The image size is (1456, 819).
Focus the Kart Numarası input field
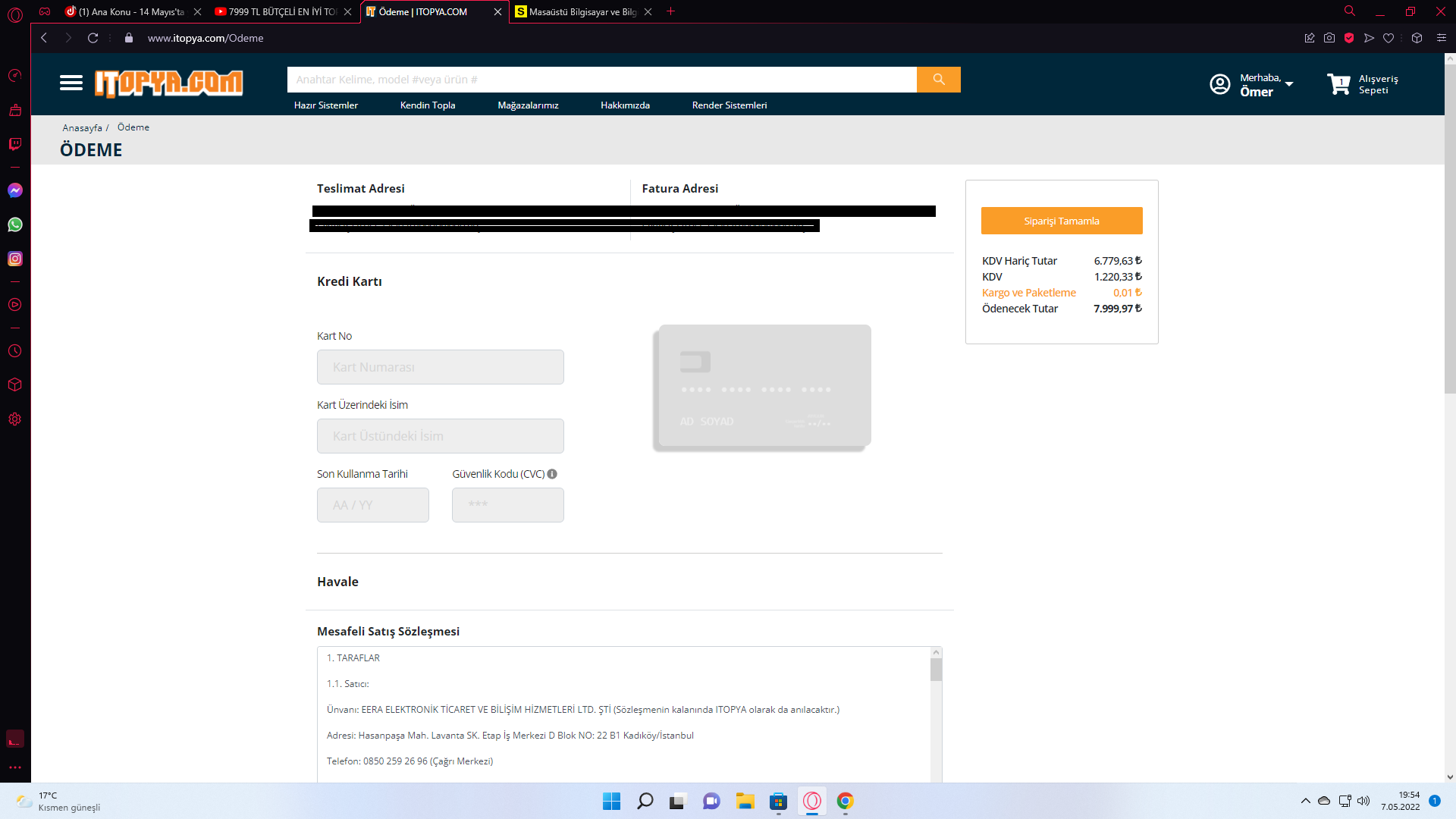tap(440, 367)
